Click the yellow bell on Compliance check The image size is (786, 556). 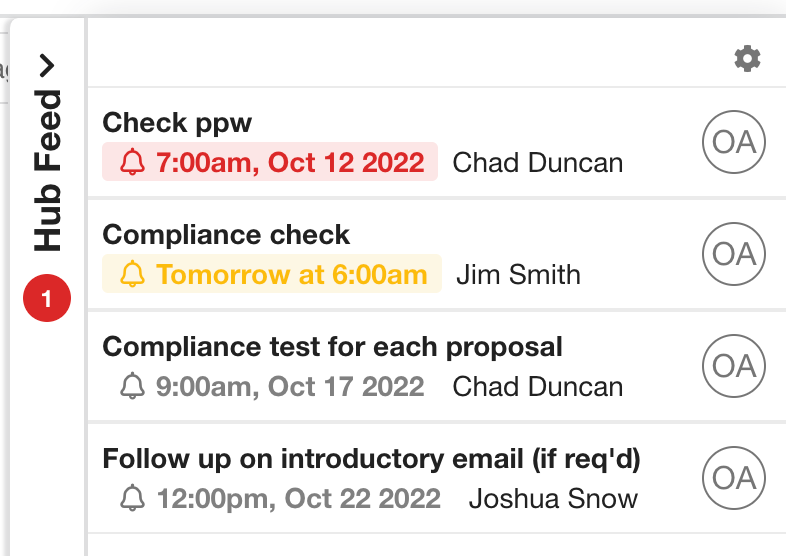(132, 275)
